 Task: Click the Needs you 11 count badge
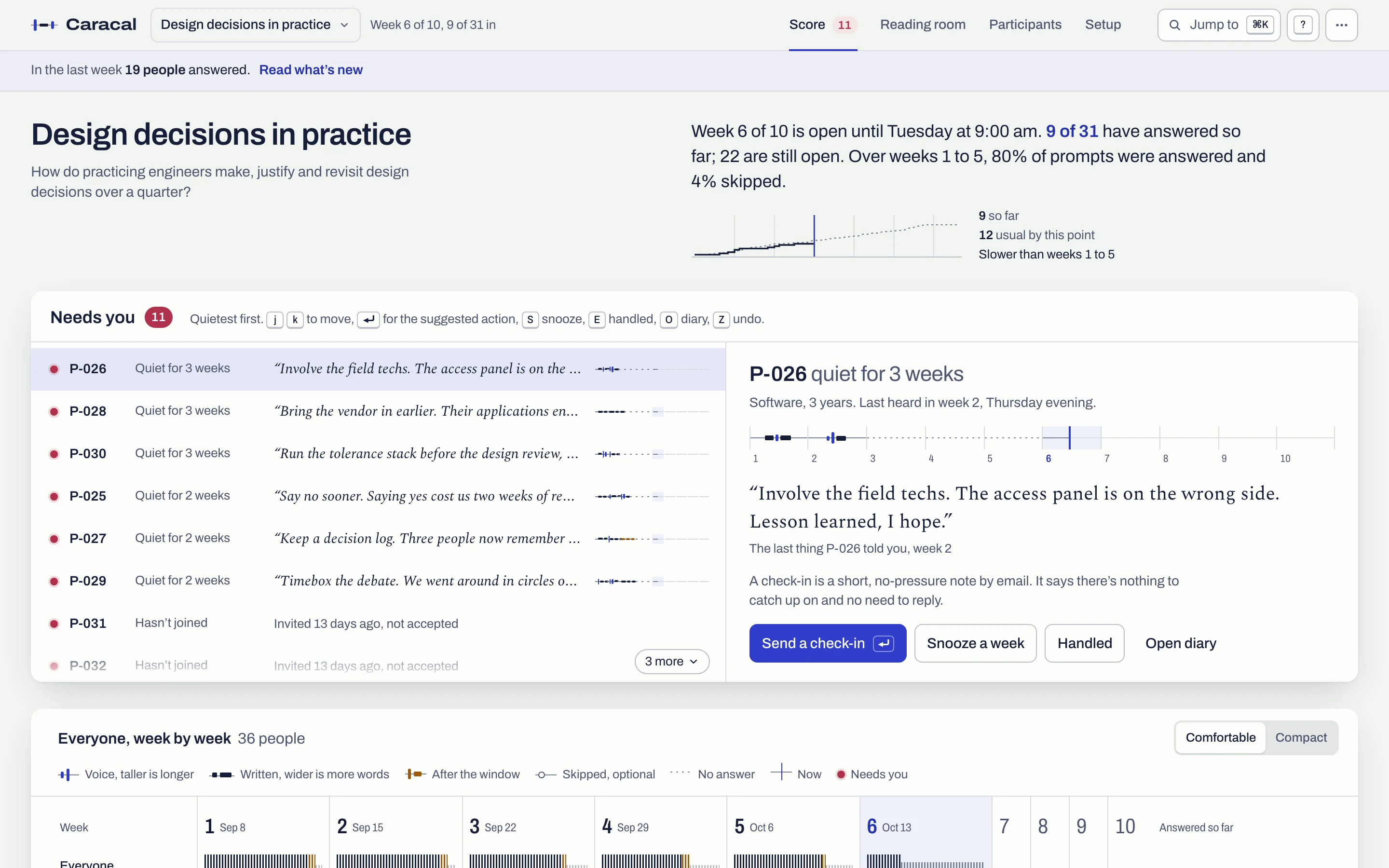[158, 317]
